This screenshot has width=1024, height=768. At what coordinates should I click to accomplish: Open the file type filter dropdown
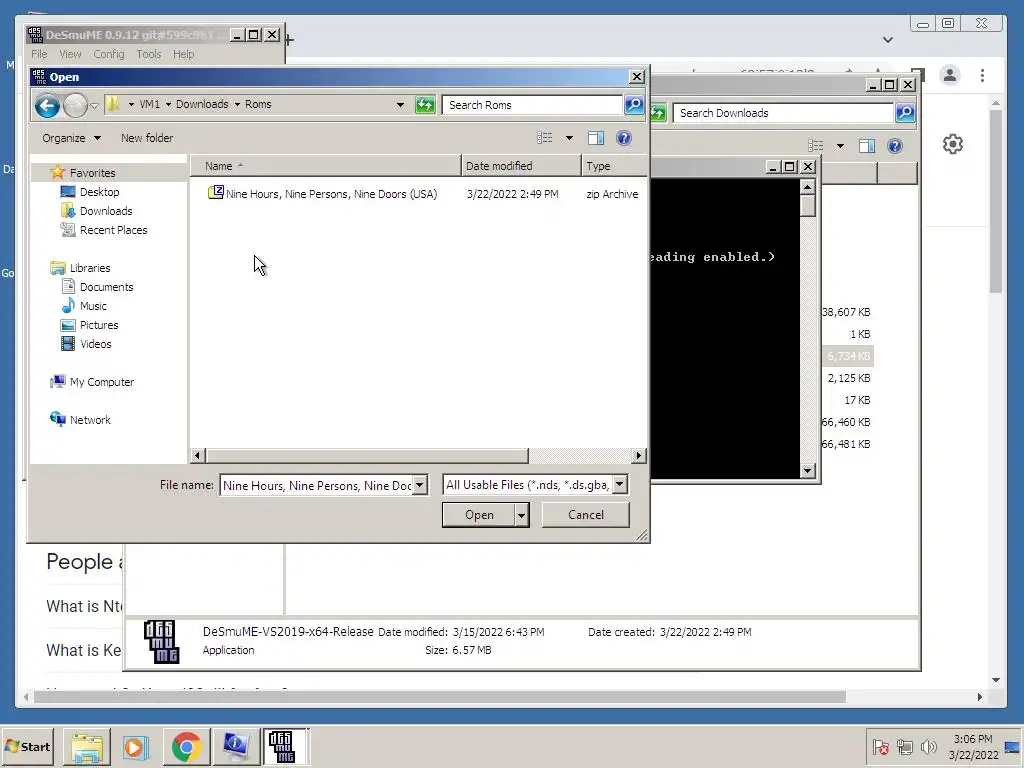coord(620,485)
